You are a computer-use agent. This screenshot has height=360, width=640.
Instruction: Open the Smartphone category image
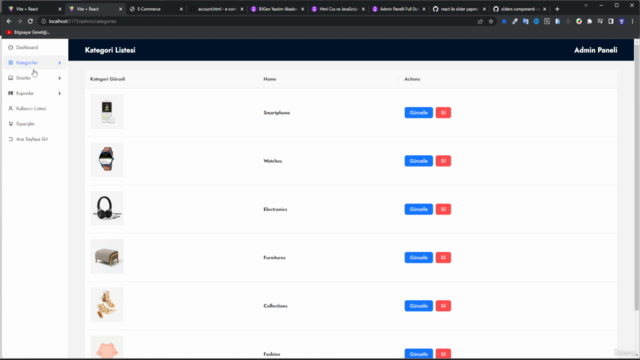click(x=107, y=112)
